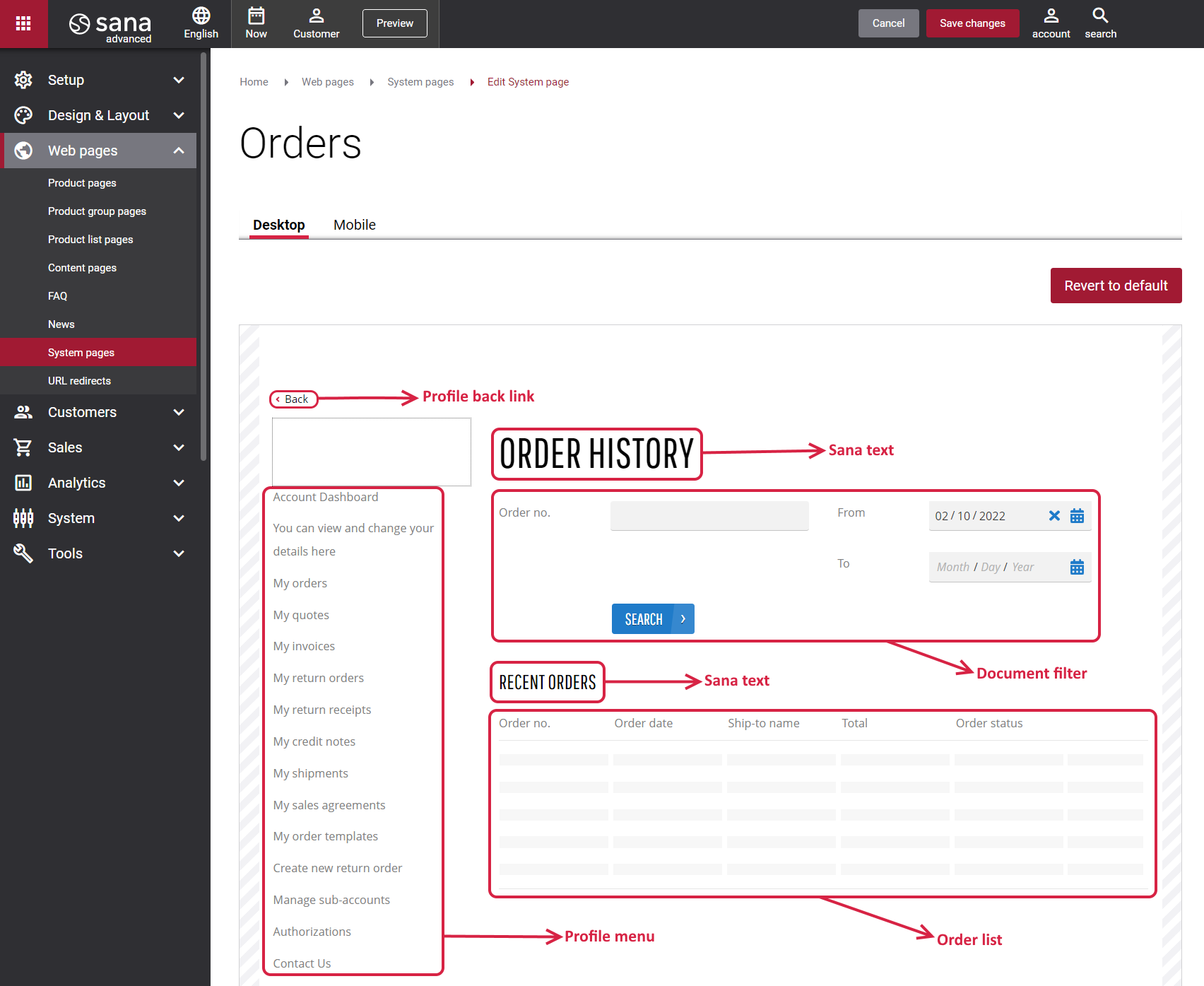This screenshot has width=1204, height=986.
Task: Click the English language globe icon
Action: (x=201, y=16)
